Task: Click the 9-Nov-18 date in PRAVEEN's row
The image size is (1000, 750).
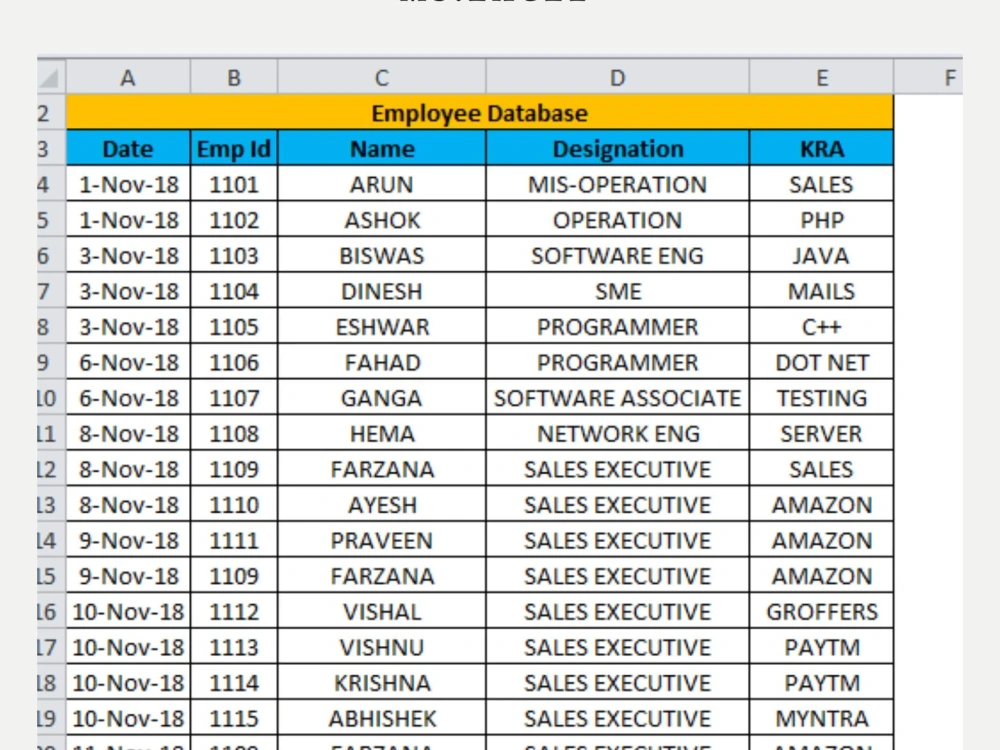Action: tap(128, 540)
